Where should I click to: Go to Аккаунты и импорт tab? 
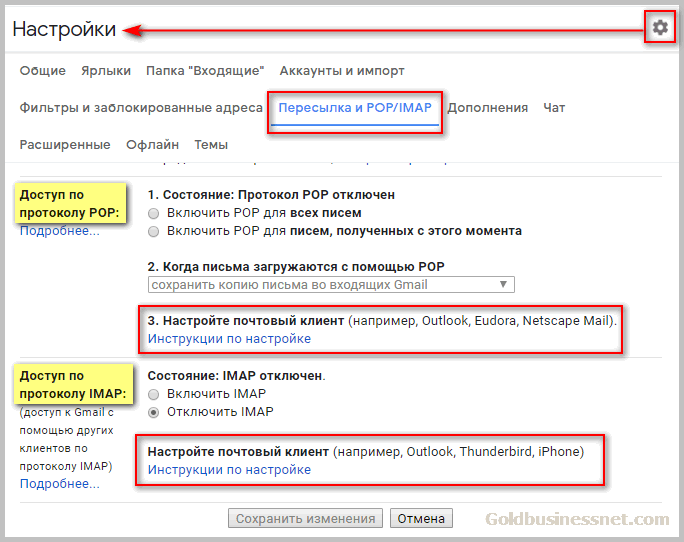coord(342,71)
